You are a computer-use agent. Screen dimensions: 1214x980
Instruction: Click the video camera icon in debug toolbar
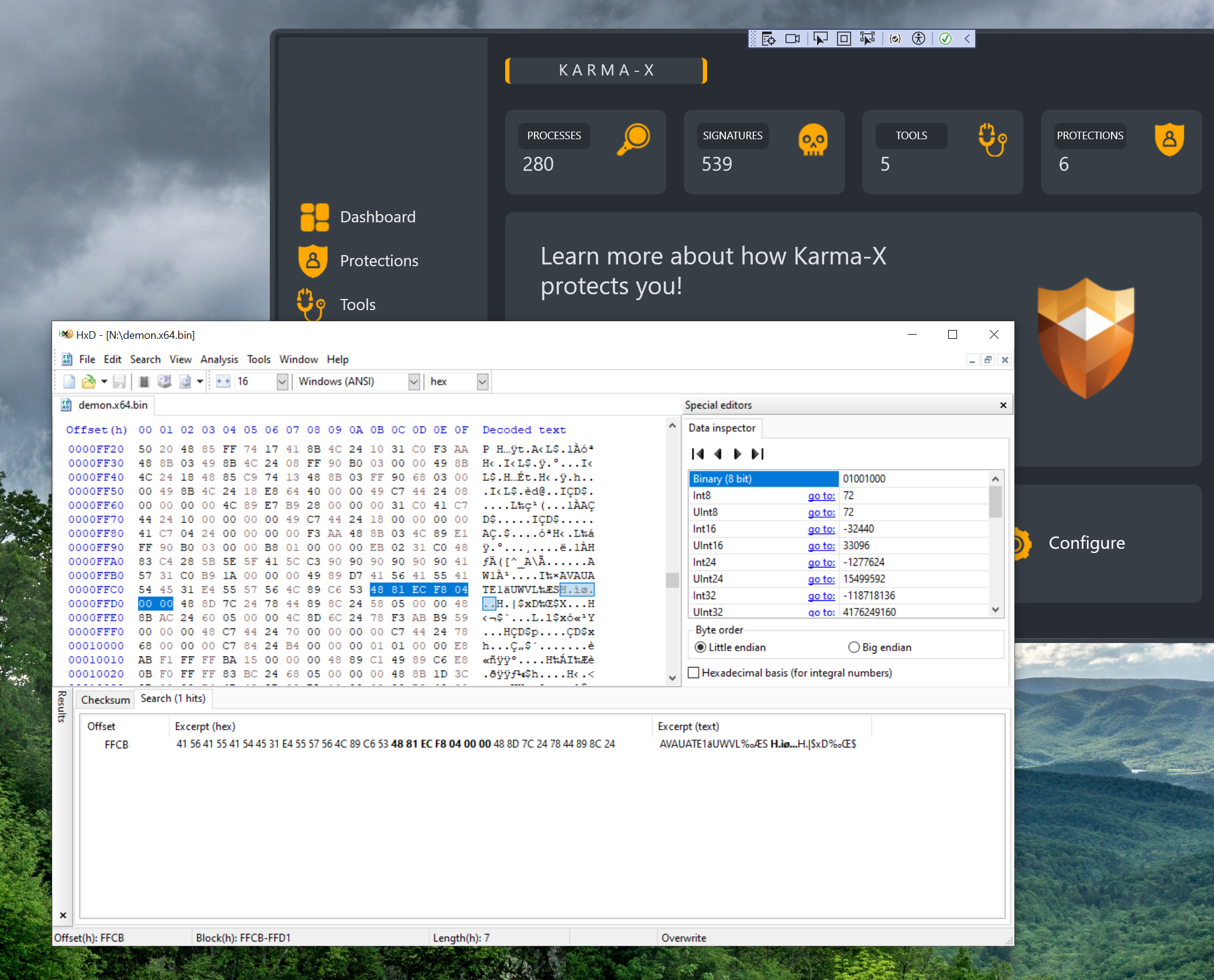coord(793,39)
